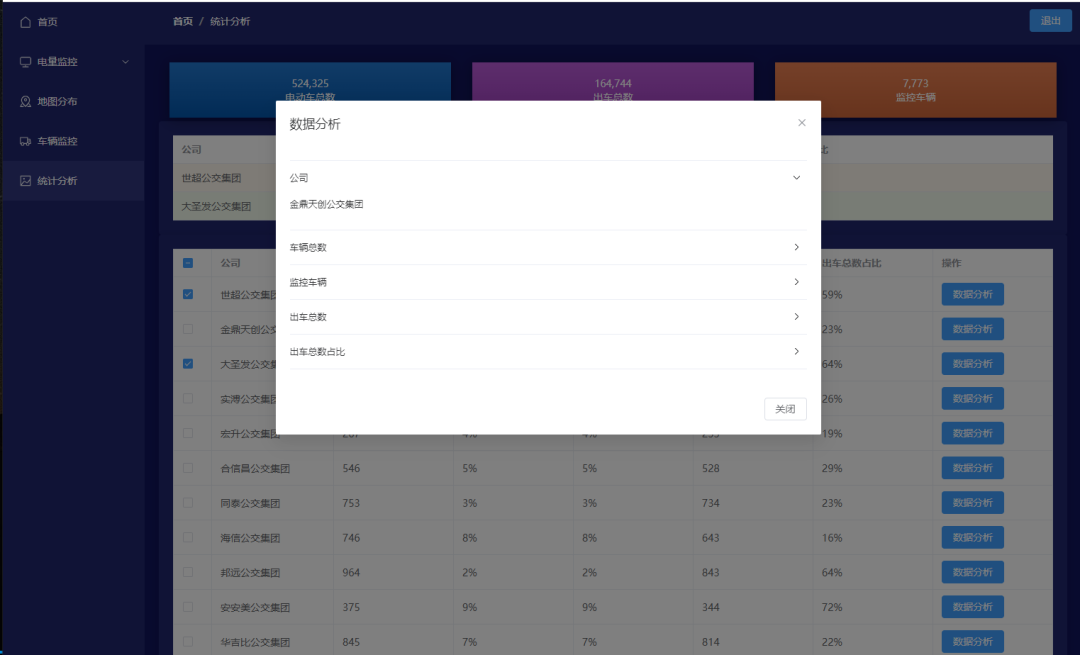The image size is (1080, 655).
Task: Click 数据分析 button for 华吉比公交集团
Action: tap(973, 642)
